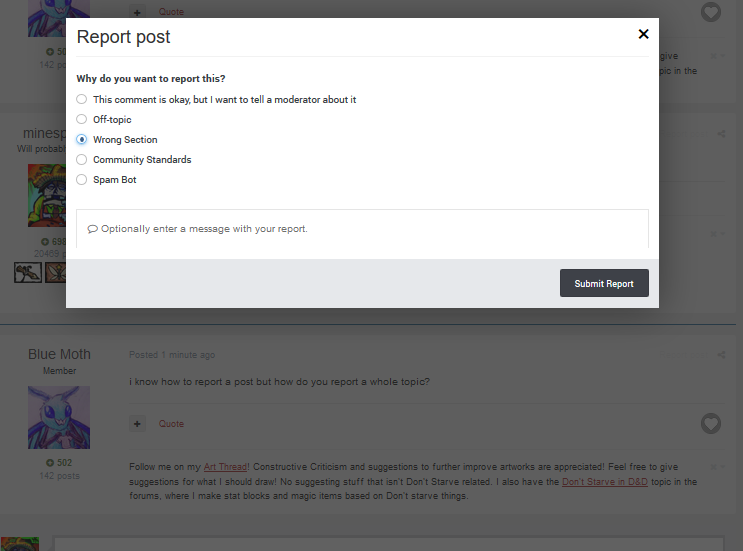Open Blue Moth's avatar image
Screen dimensions: 743x551
[59, 418]
